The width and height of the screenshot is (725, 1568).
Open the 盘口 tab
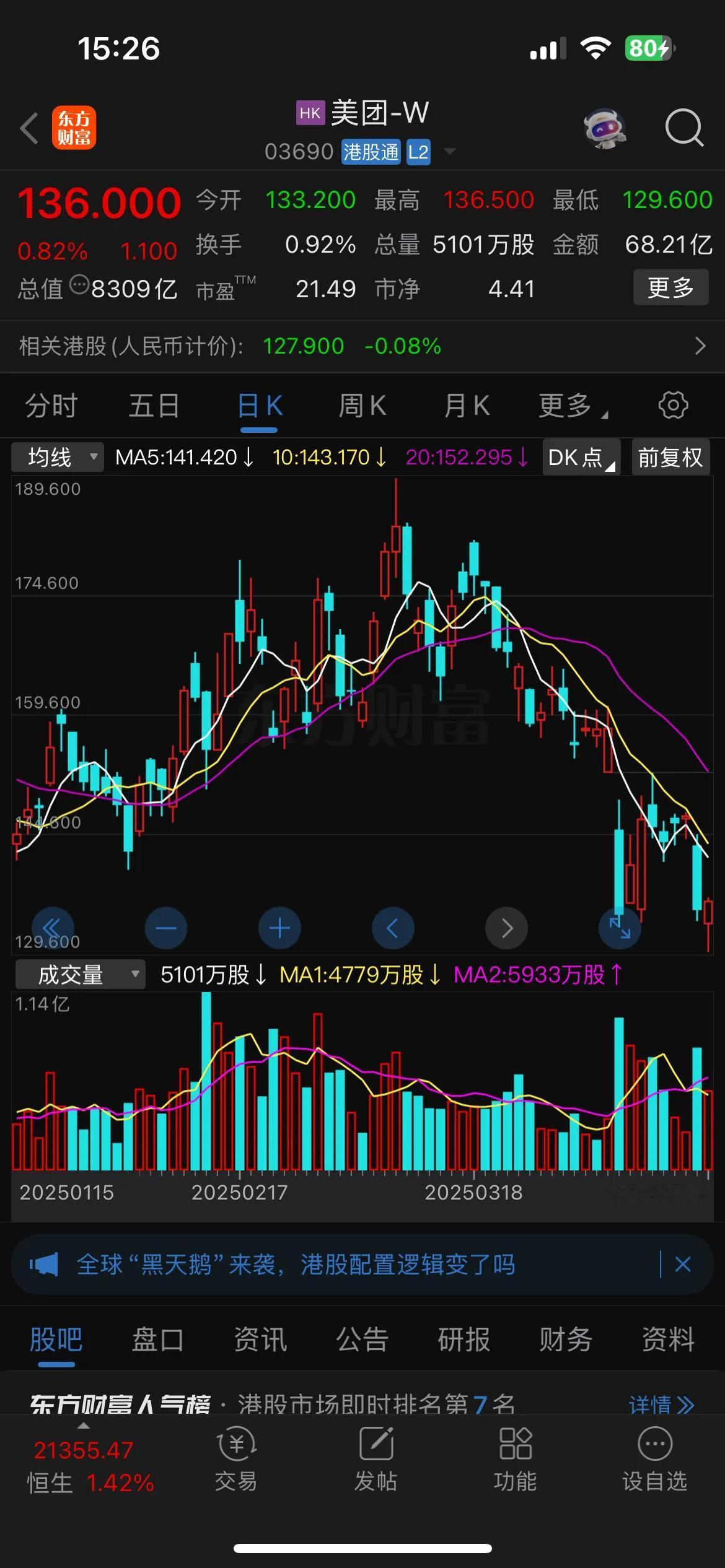click(158, 1339)
